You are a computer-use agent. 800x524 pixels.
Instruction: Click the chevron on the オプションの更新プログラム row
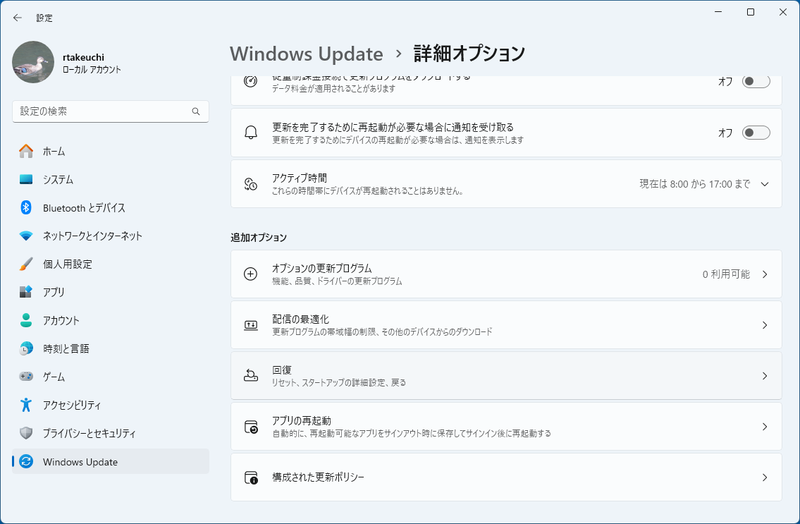(764, 274)
